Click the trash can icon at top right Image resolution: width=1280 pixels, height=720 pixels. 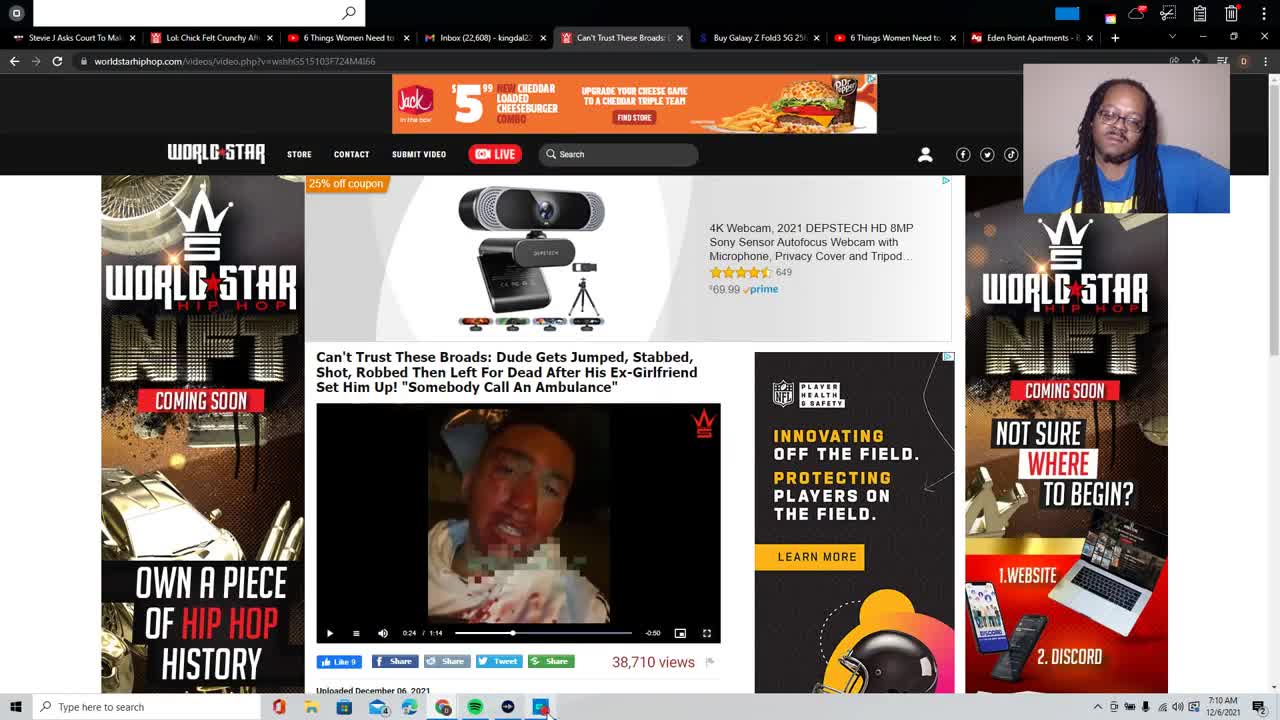(x=1232, y=13)
